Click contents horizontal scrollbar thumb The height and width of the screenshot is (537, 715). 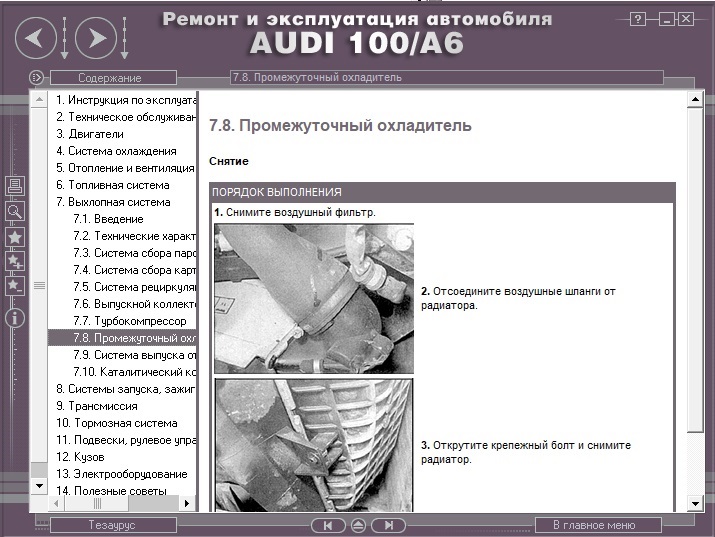click(x=97, y=503)
